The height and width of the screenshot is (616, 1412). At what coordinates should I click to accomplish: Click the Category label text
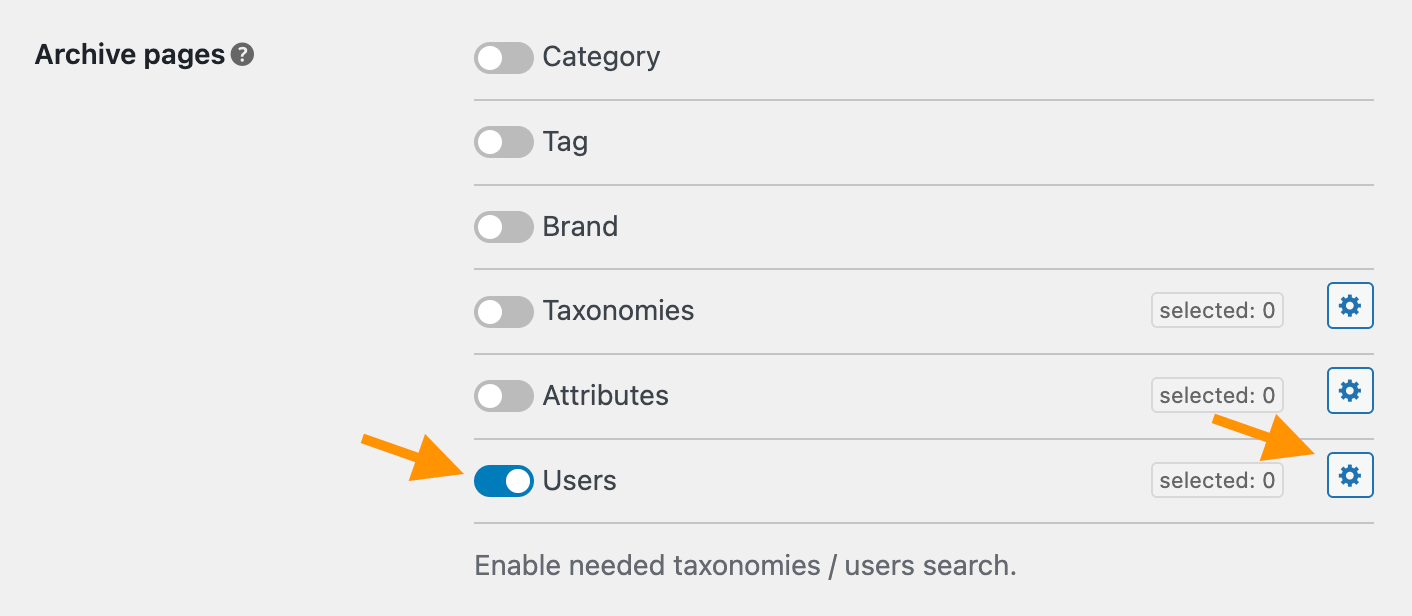[x=601, y=57]
